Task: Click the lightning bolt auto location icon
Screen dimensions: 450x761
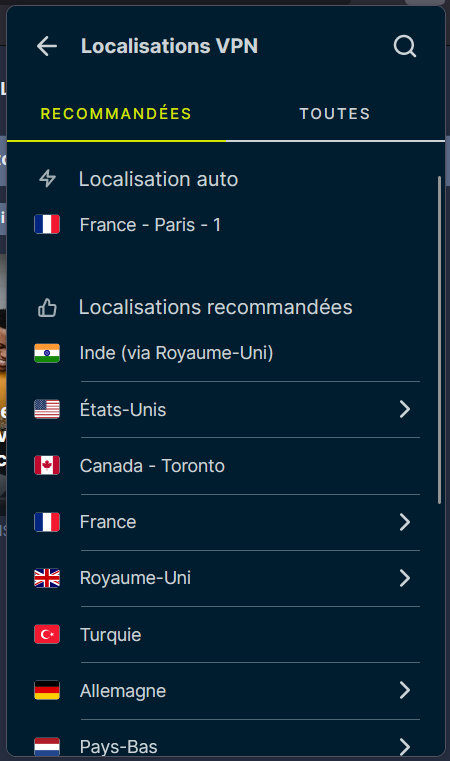Action: tap(48, 179)
